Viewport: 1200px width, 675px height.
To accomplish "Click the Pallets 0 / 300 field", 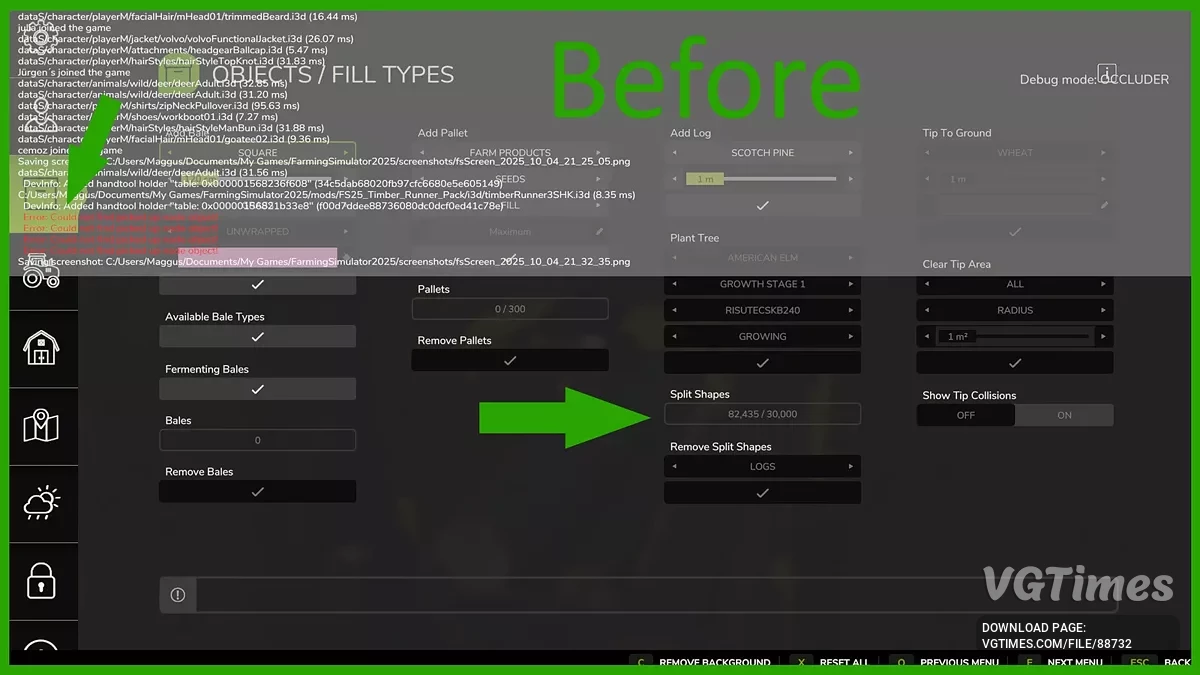I will pos(510,309).
